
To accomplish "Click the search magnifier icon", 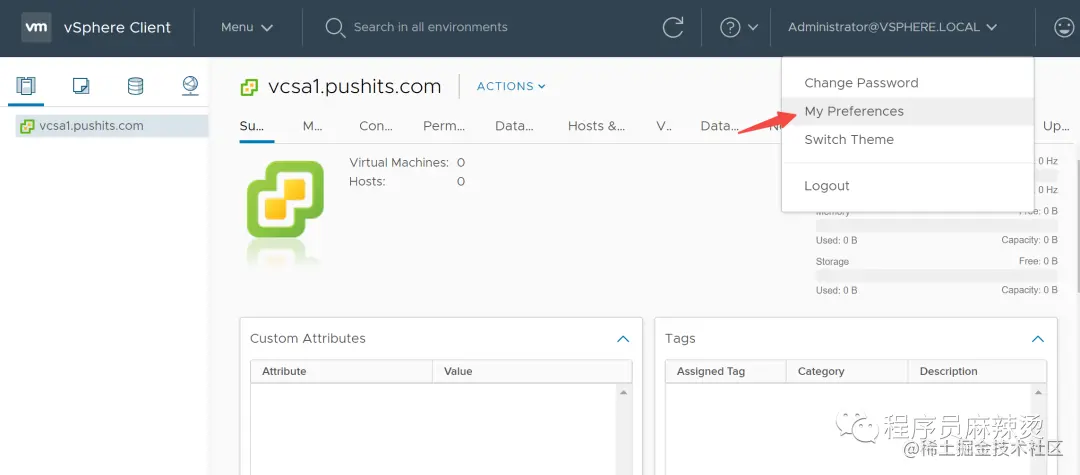I will coord(335,28).
